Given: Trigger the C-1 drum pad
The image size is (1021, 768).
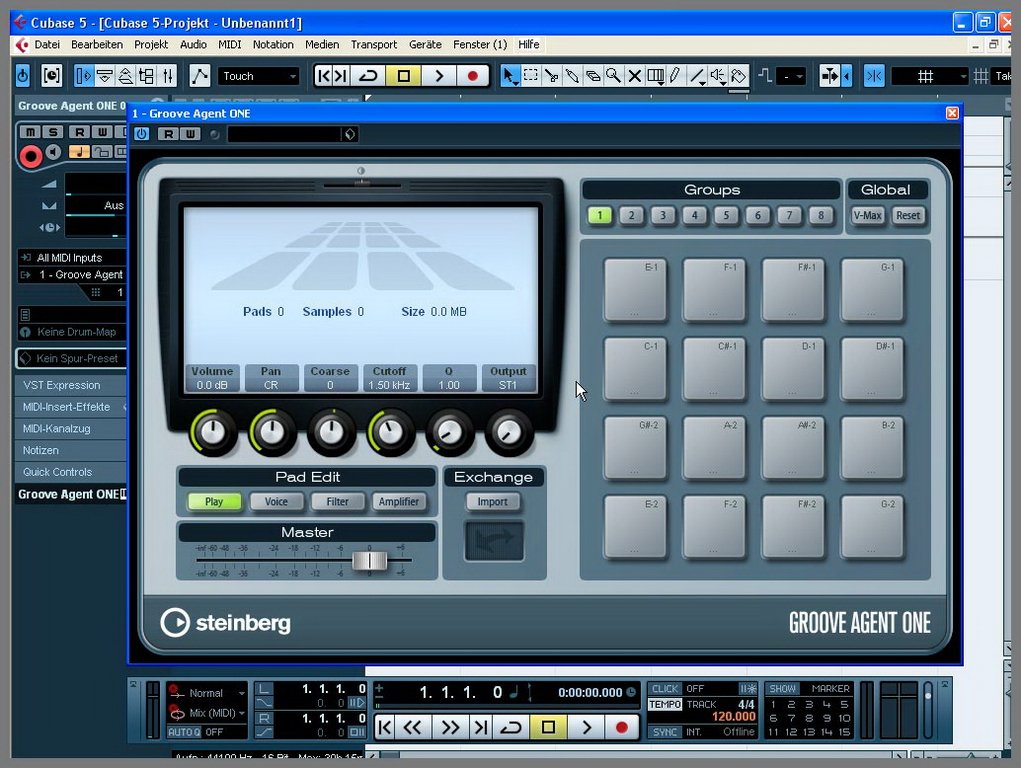Looking at the screenshot, I should (x=636, y=369).
